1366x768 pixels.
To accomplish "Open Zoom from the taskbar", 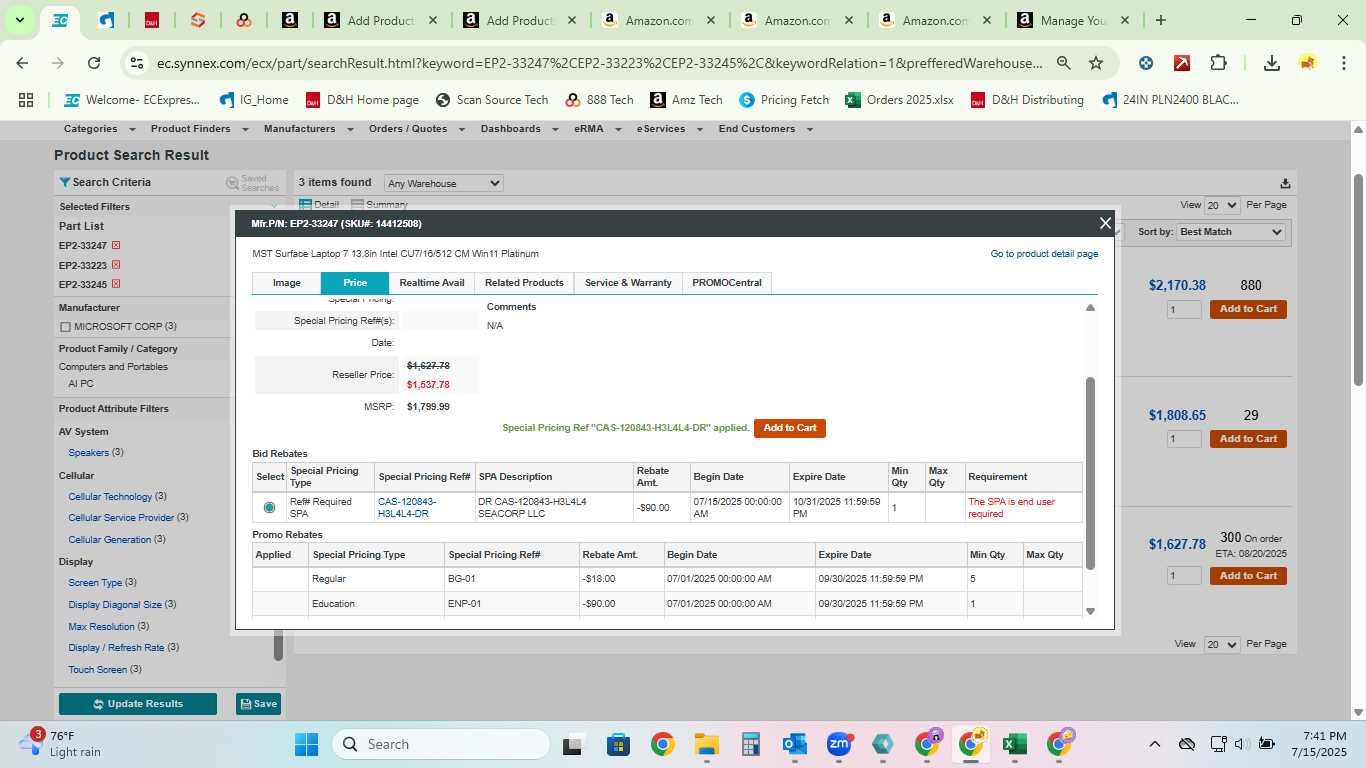I will pos(838,744).
